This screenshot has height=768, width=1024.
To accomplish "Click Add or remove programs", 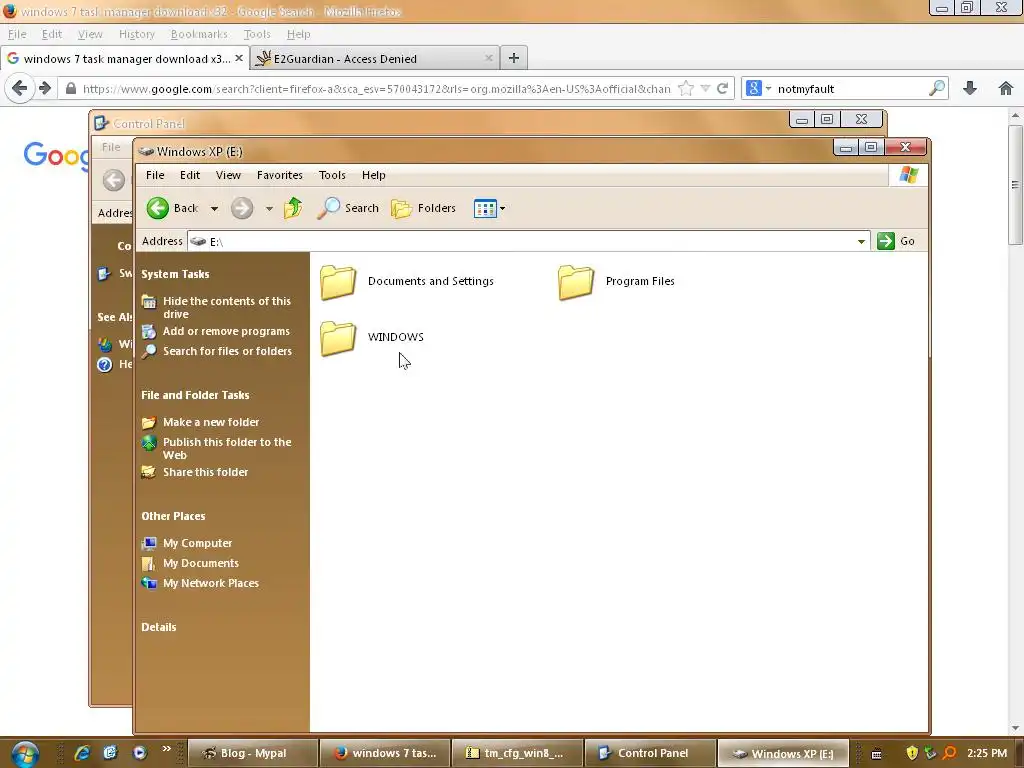I will (x=226, y=331).
